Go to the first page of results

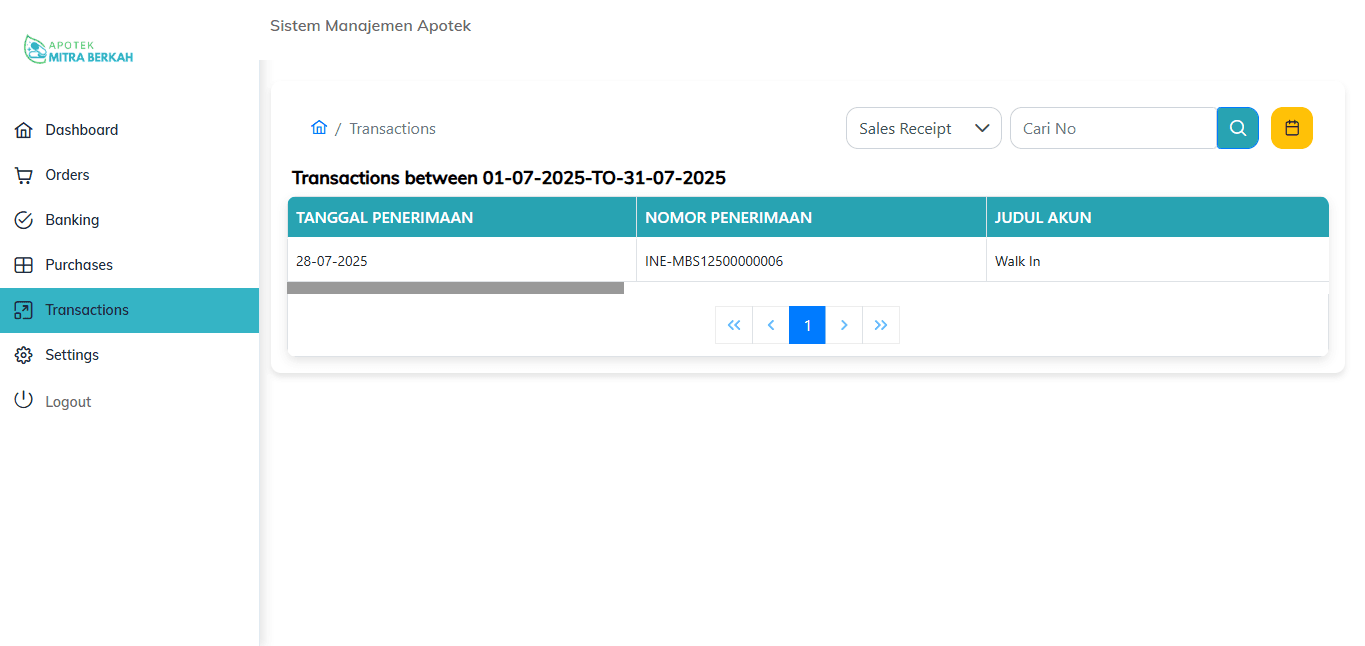[x=733, y=325]
